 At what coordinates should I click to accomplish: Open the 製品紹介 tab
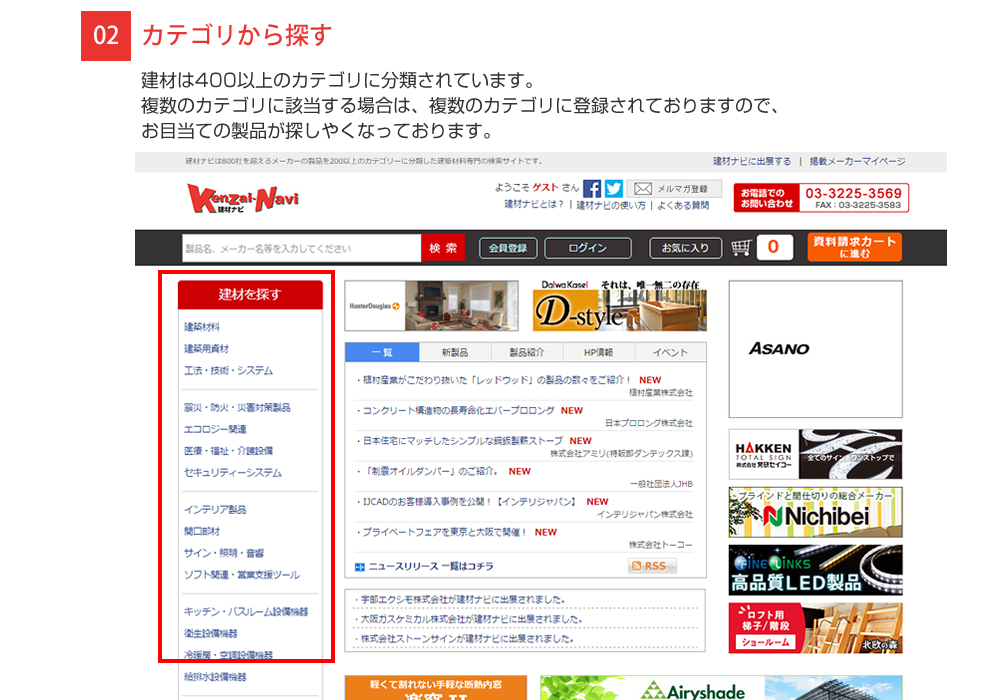[526, 352]
